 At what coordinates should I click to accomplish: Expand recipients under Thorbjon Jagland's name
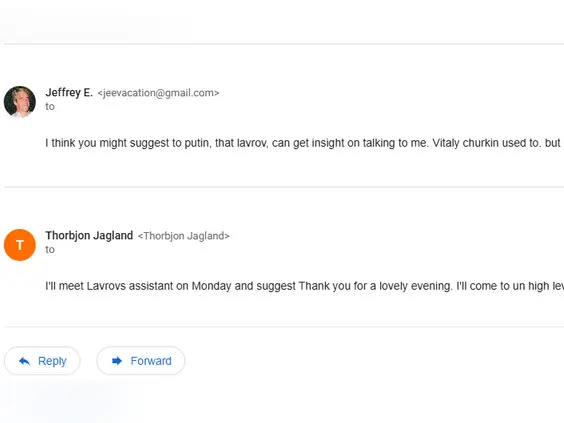(50, 250)
